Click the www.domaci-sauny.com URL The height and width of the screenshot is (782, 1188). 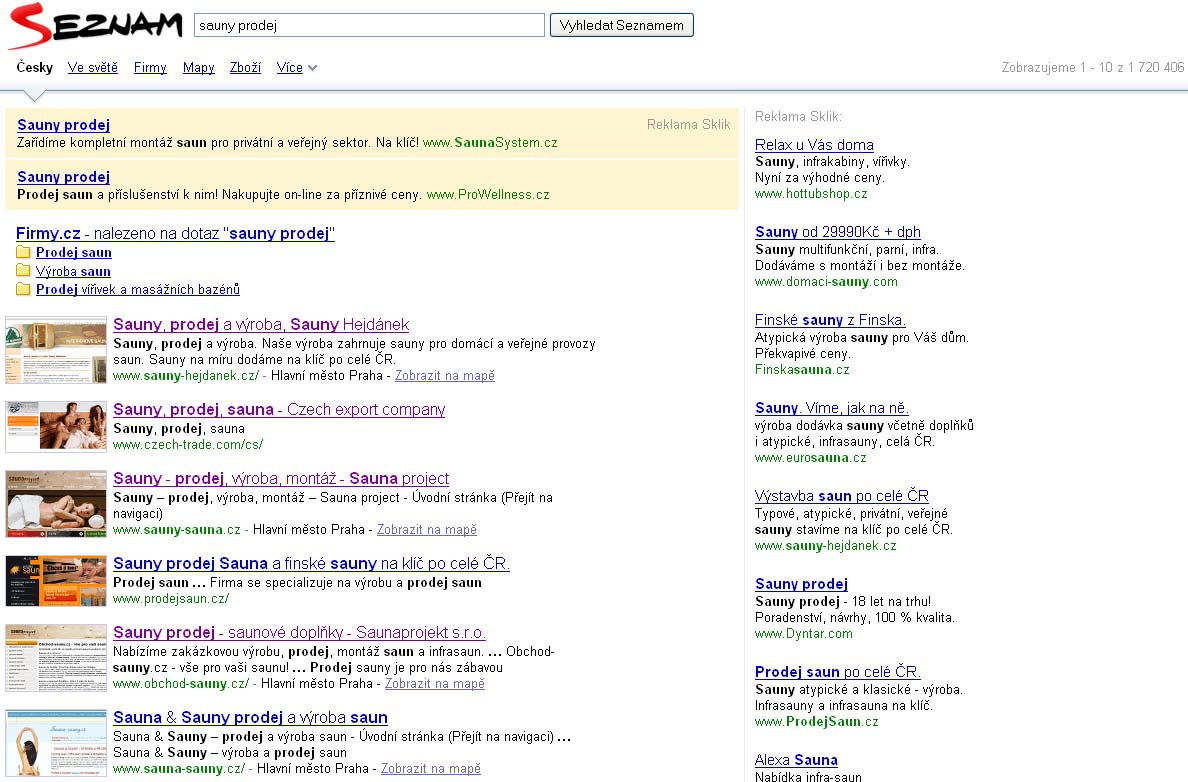(x=826, y=282)
